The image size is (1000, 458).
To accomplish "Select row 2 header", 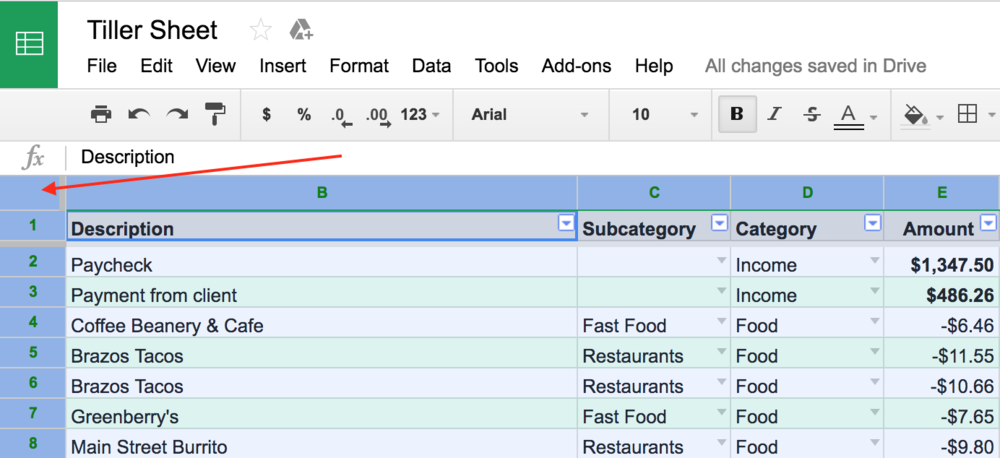I will click(33, 261).
